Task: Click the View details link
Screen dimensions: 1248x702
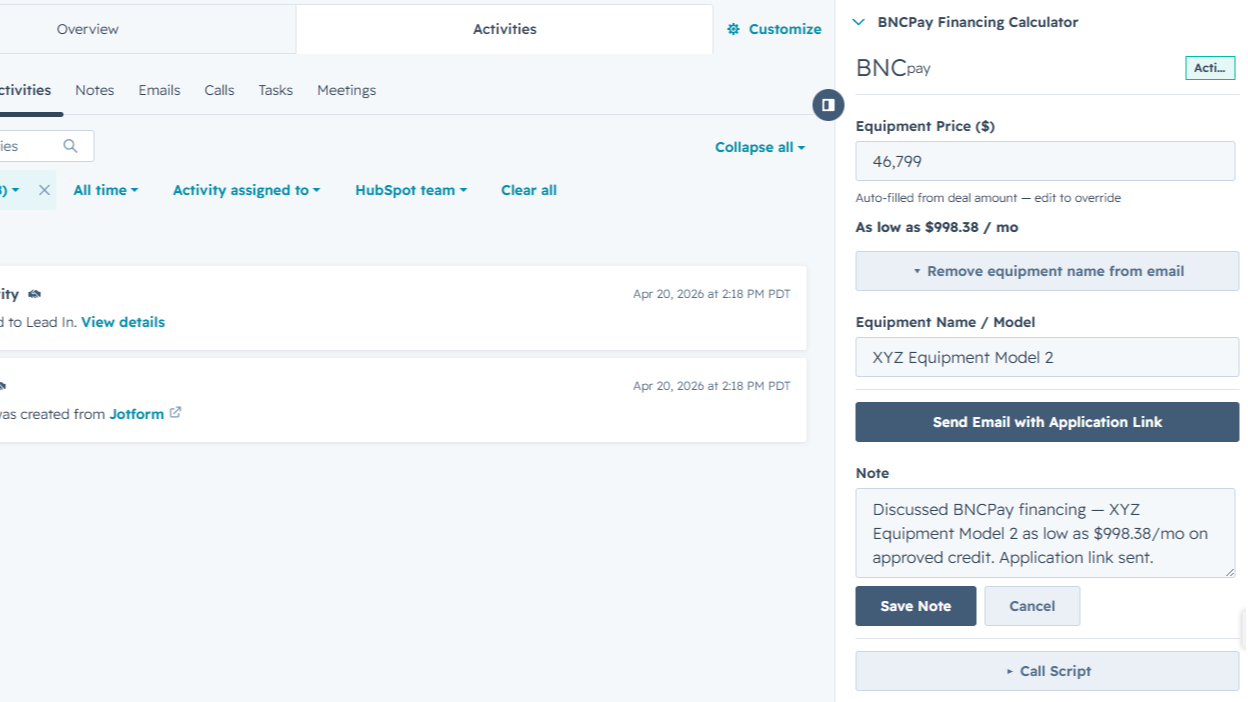Action: [123, 322]
